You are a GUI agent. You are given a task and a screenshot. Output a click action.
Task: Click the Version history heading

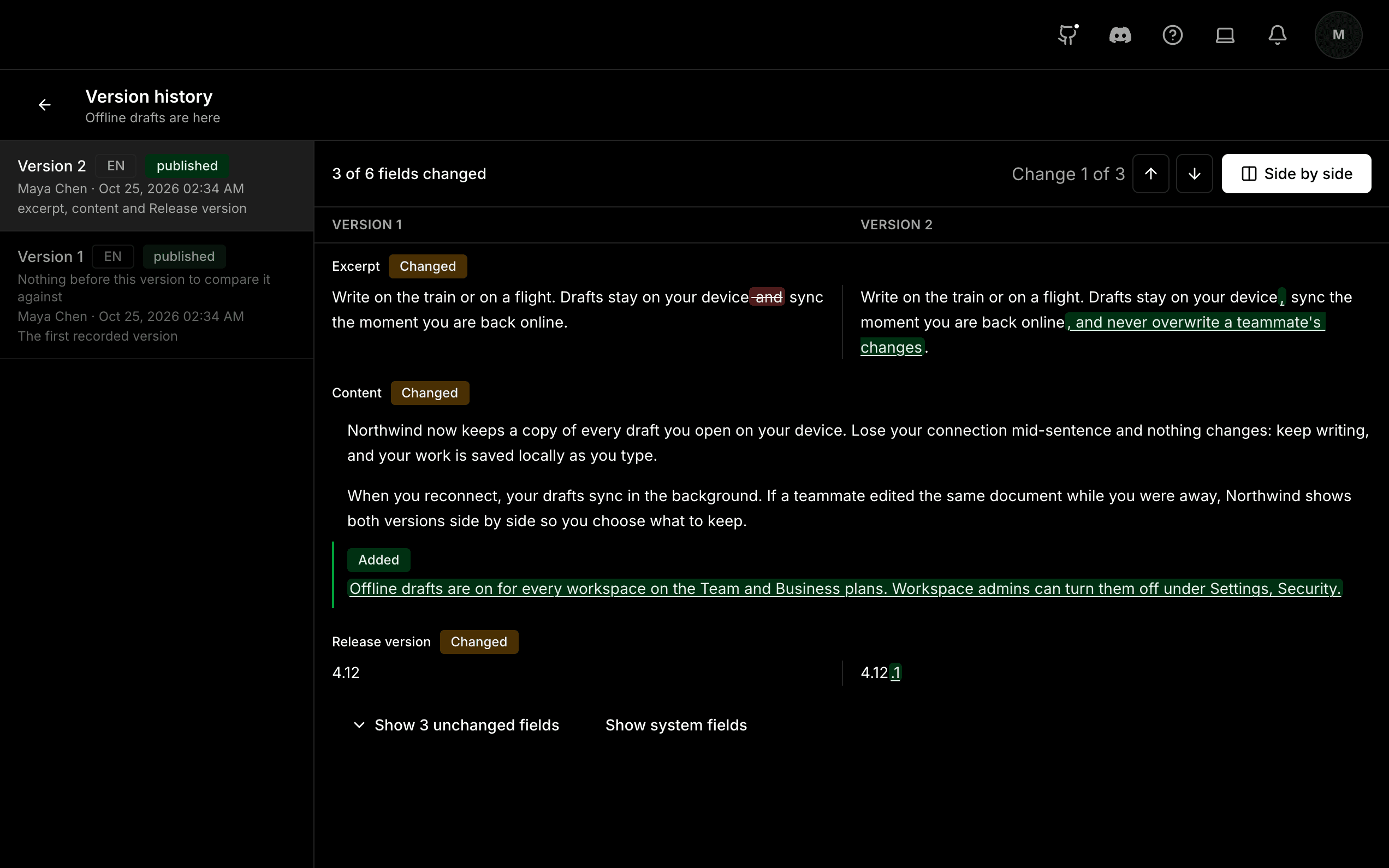pyautogui.click(x=149, y=97)
